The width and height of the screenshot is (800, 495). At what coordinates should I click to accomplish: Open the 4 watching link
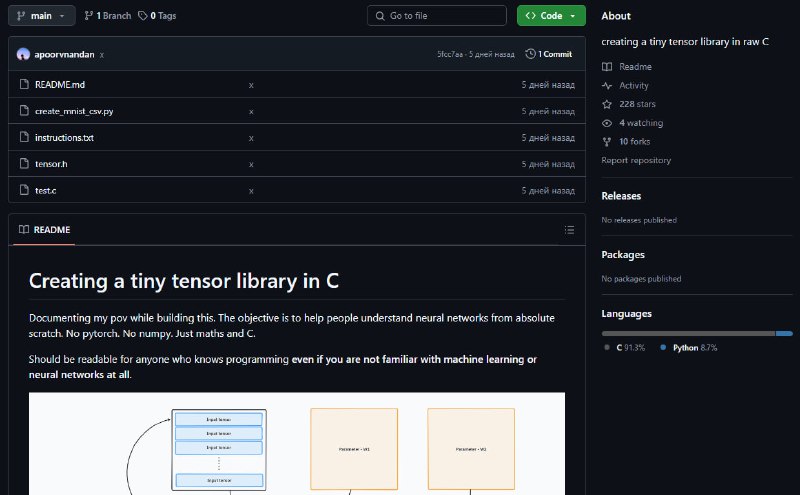point(641,123)
